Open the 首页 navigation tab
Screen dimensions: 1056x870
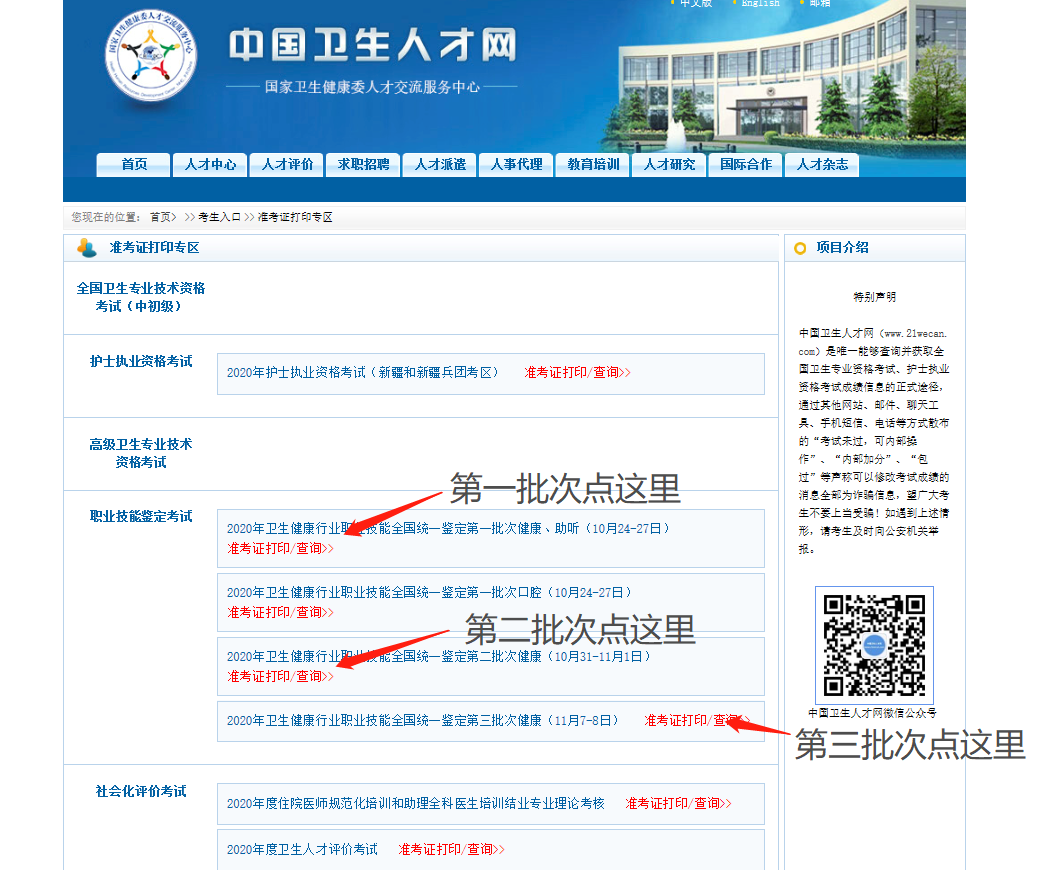tap(133, 164)
